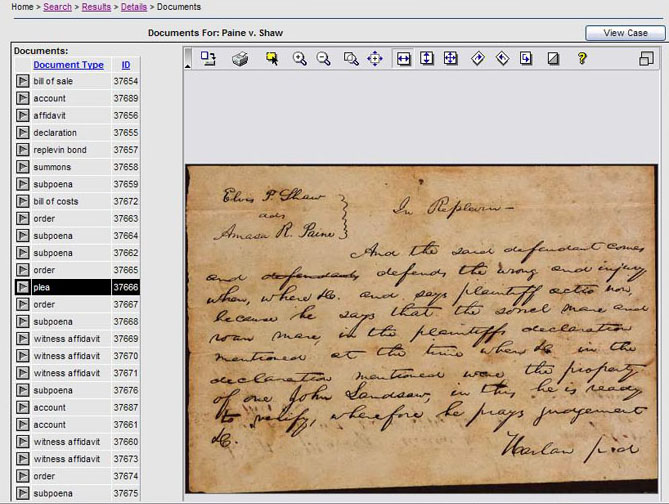Select witness affidavit row 37660
The height and width of the screenshot is (504, 669).
(77, 442)
